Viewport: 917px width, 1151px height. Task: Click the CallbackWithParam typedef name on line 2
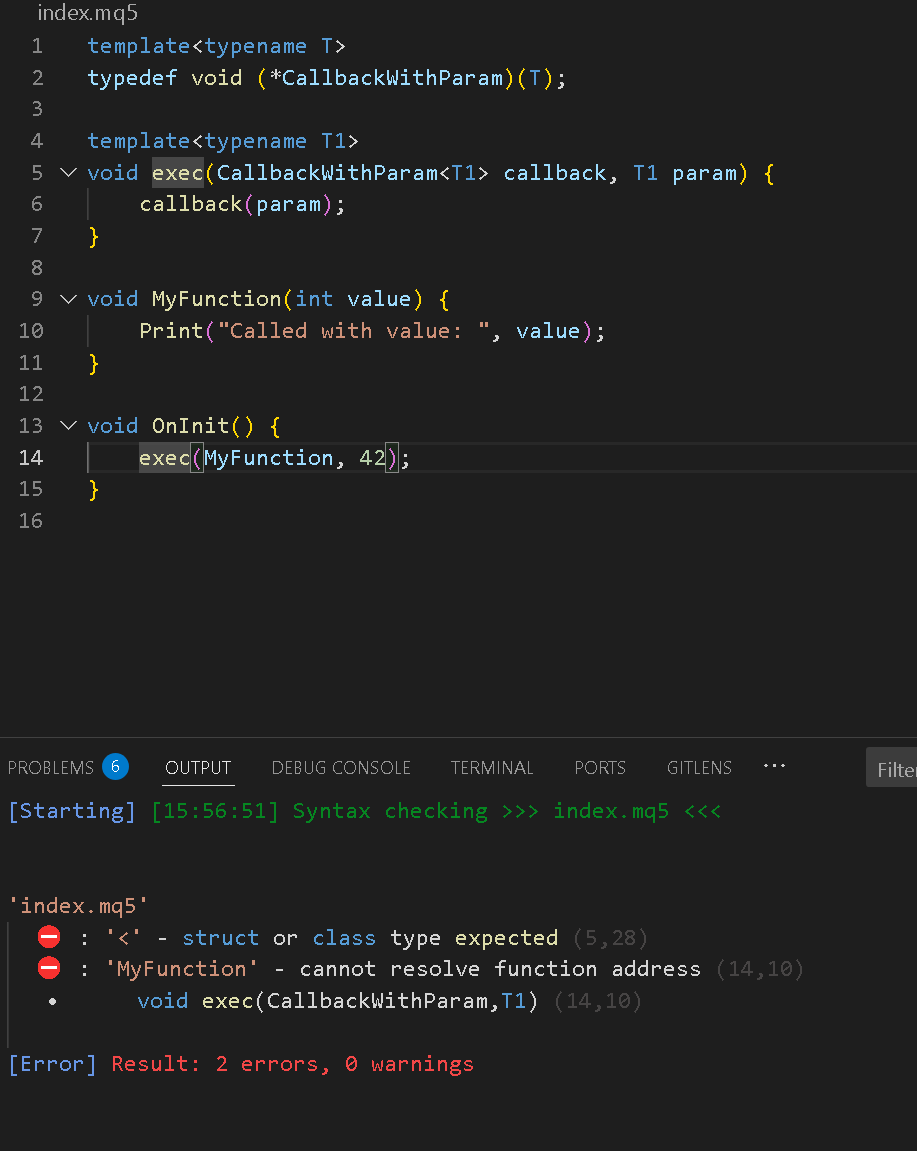pos(392,78)
